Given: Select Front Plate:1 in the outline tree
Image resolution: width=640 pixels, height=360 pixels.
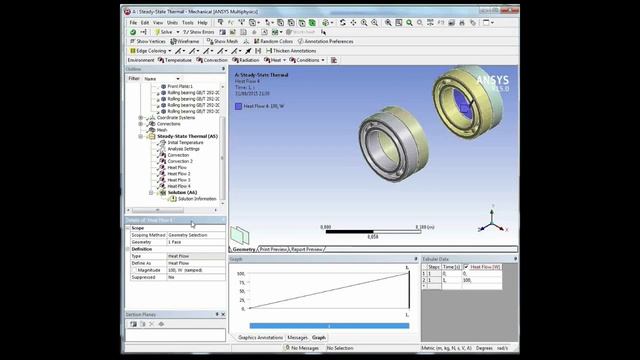Looking at the screenshot, I should pos(180,87).
